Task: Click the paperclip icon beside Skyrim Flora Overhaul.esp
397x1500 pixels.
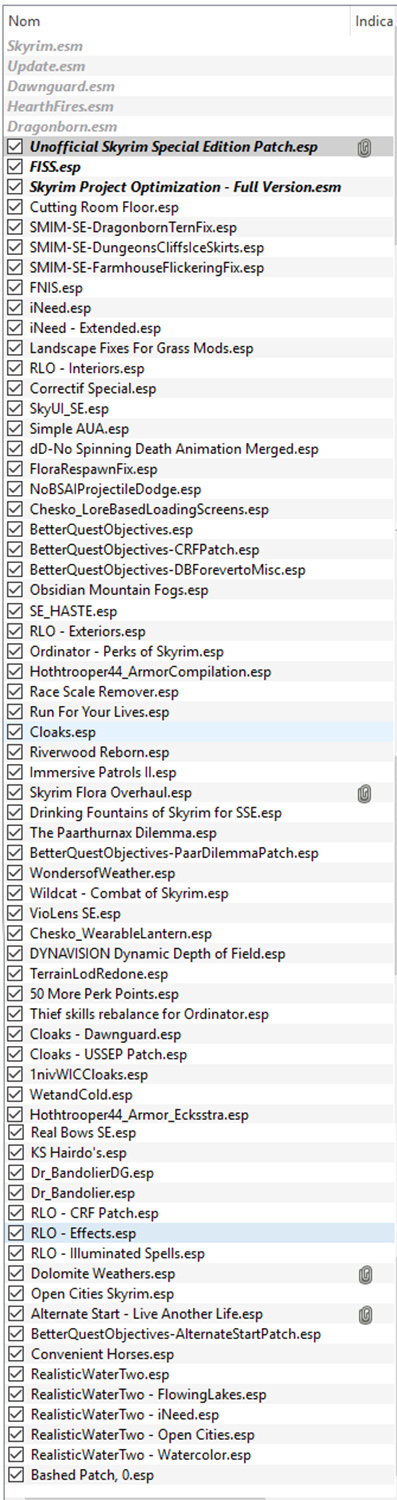Action: click(x=365, y=793)
